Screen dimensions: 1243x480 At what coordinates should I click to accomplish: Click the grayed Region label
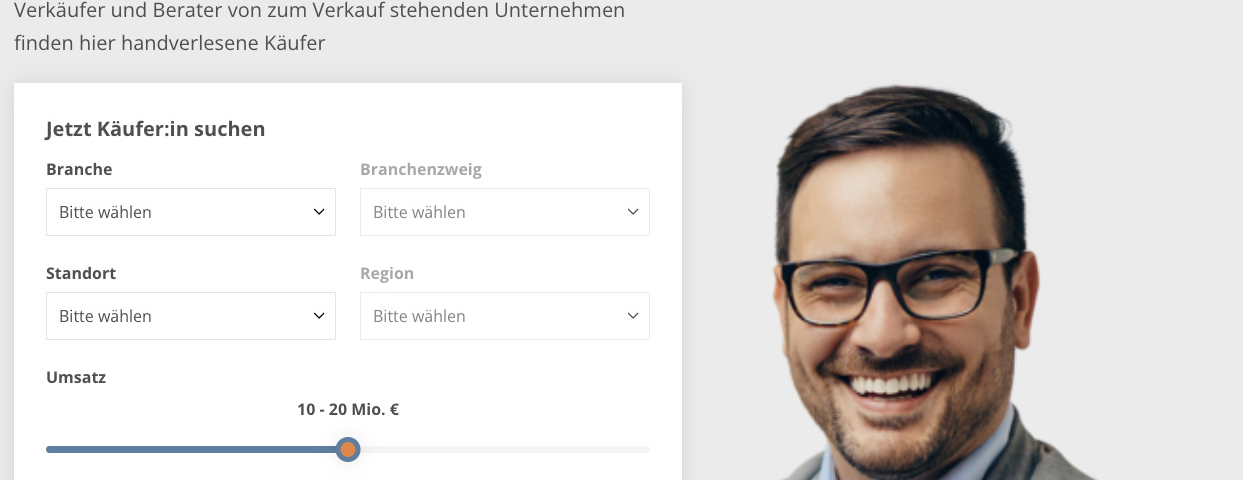(x=387, y=274)
